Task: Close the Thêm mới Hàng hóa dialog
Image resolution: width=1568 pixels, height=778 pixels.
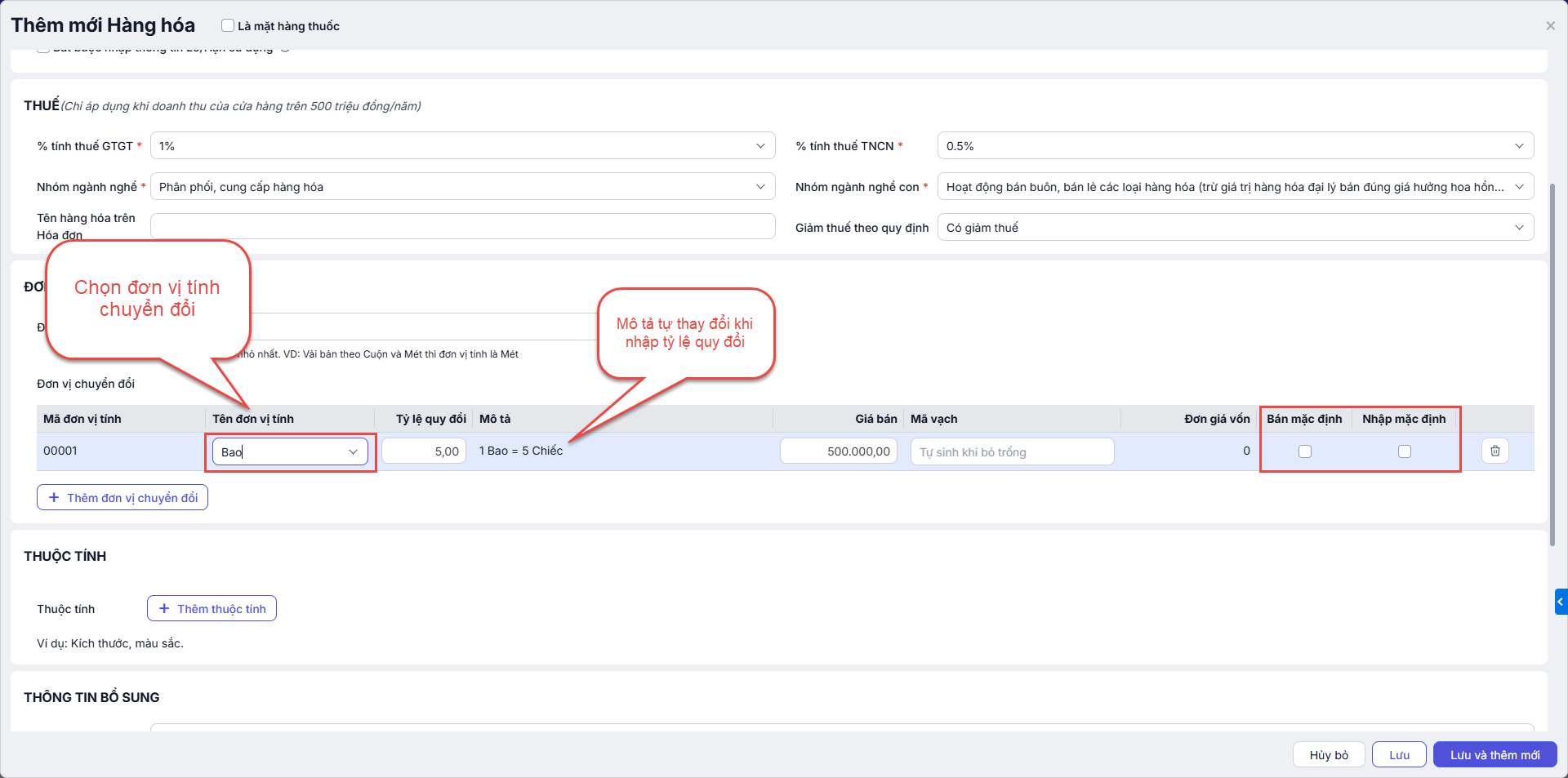Action: tap(1550, 26)
